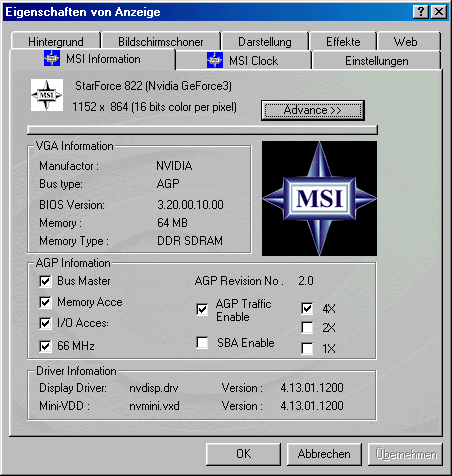Image resolution: width=452 pixels, height=476 pixels.
Task: Click the AGP Revision No. value 2.0
Action: 306,281
